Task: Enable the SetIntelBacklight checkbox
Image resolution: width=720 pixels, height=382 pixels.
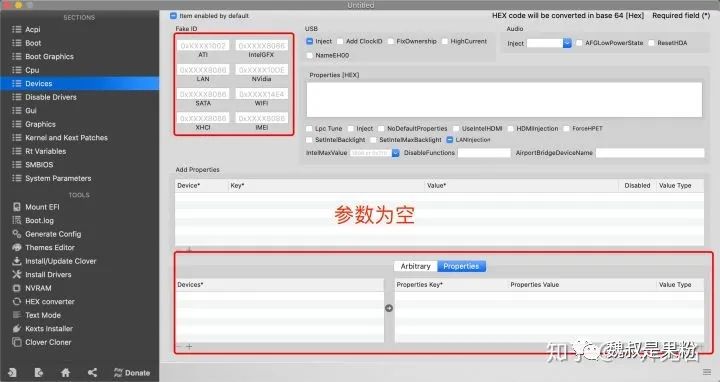Action: point(309,140)
